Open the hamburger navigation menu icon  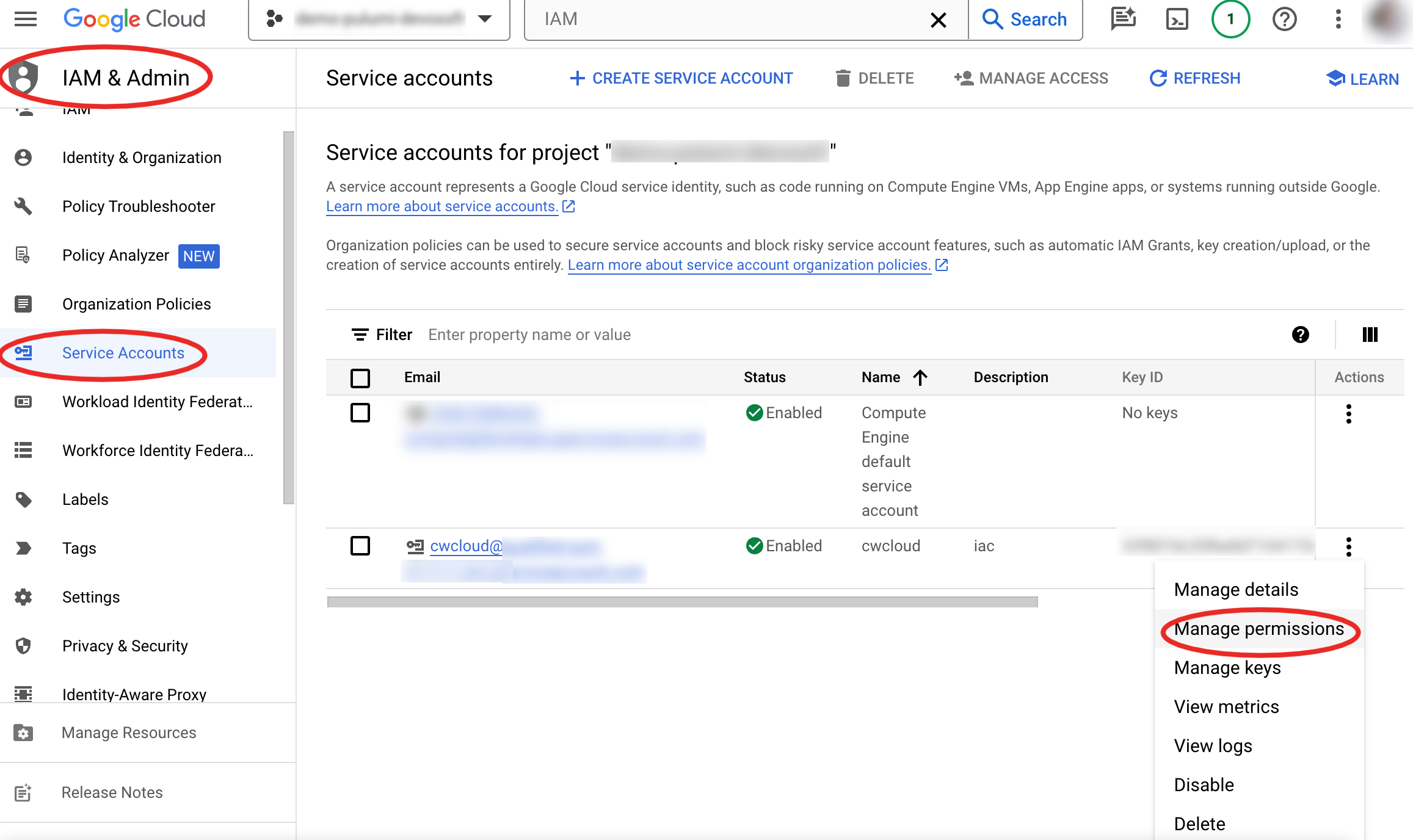[x=26, y=19]
